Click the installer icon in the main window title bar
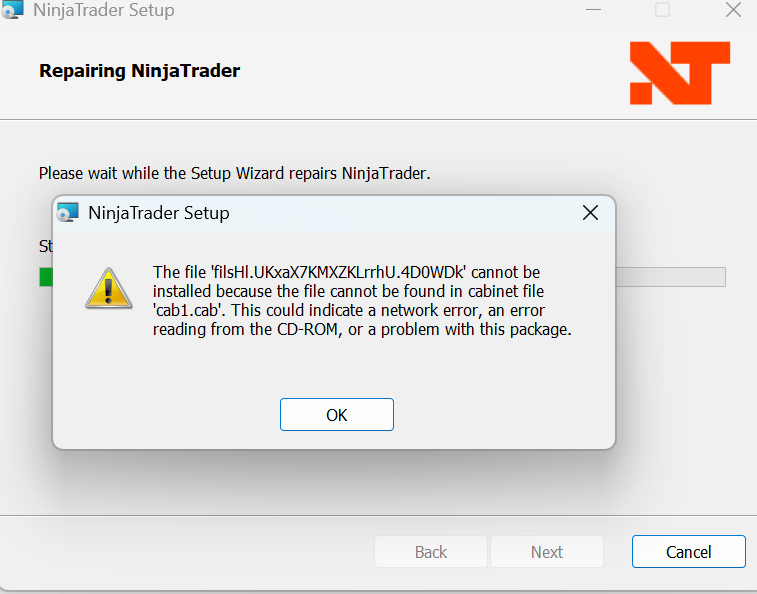 (x=12, y=10)
